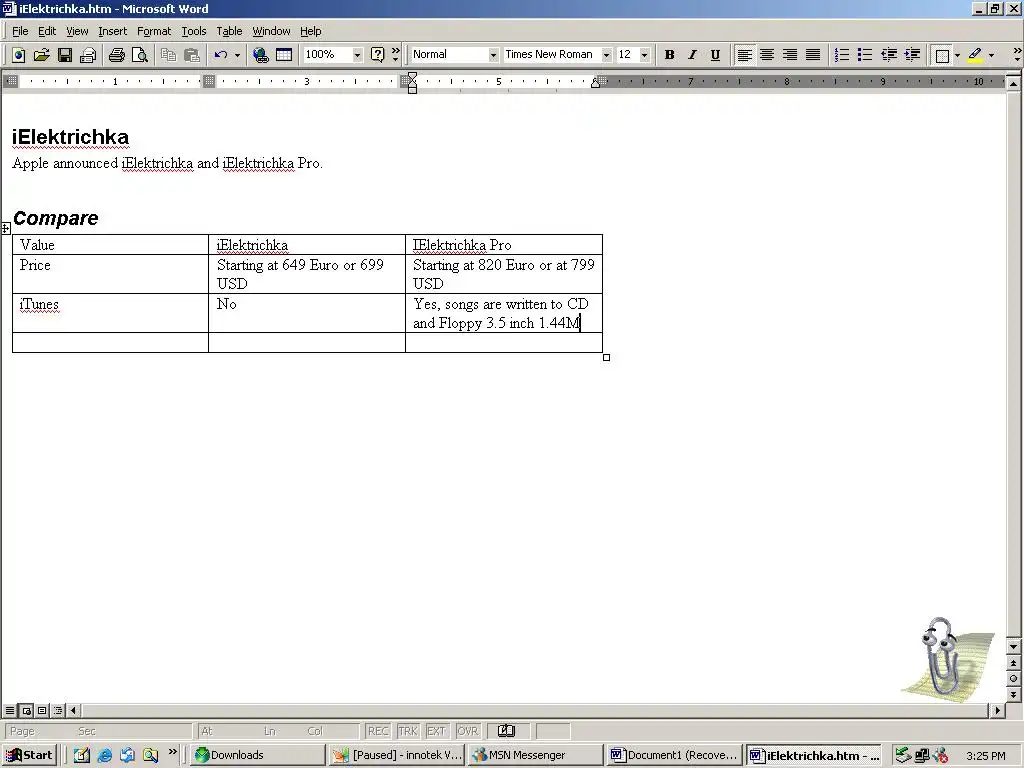The width and height of the screenshot is (1024, 768).
Task: Apply the Outside Border button
Action: [x=942, y=56]
